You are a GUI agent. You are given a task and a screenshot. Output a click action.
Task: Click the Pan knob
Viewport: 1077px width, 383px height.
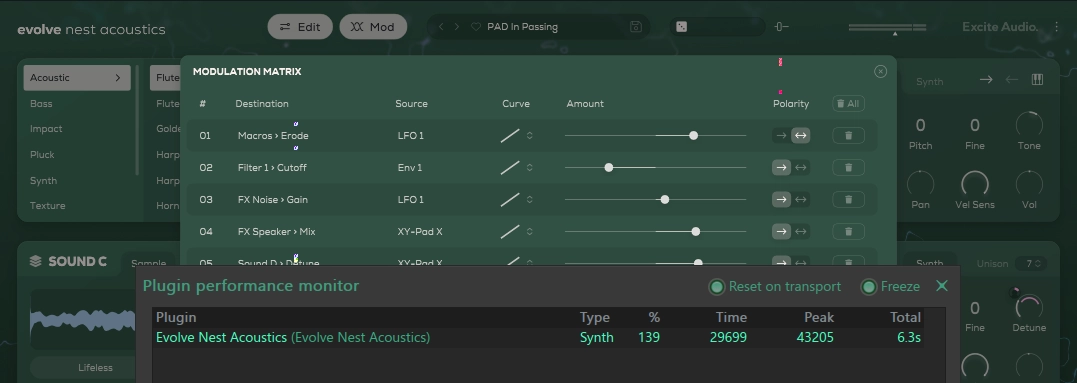tap(920, 183)
